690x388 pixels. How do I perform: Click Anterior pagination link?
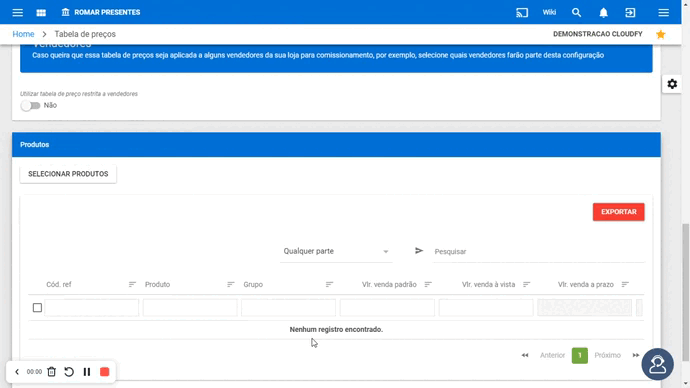tap(552, 355)
